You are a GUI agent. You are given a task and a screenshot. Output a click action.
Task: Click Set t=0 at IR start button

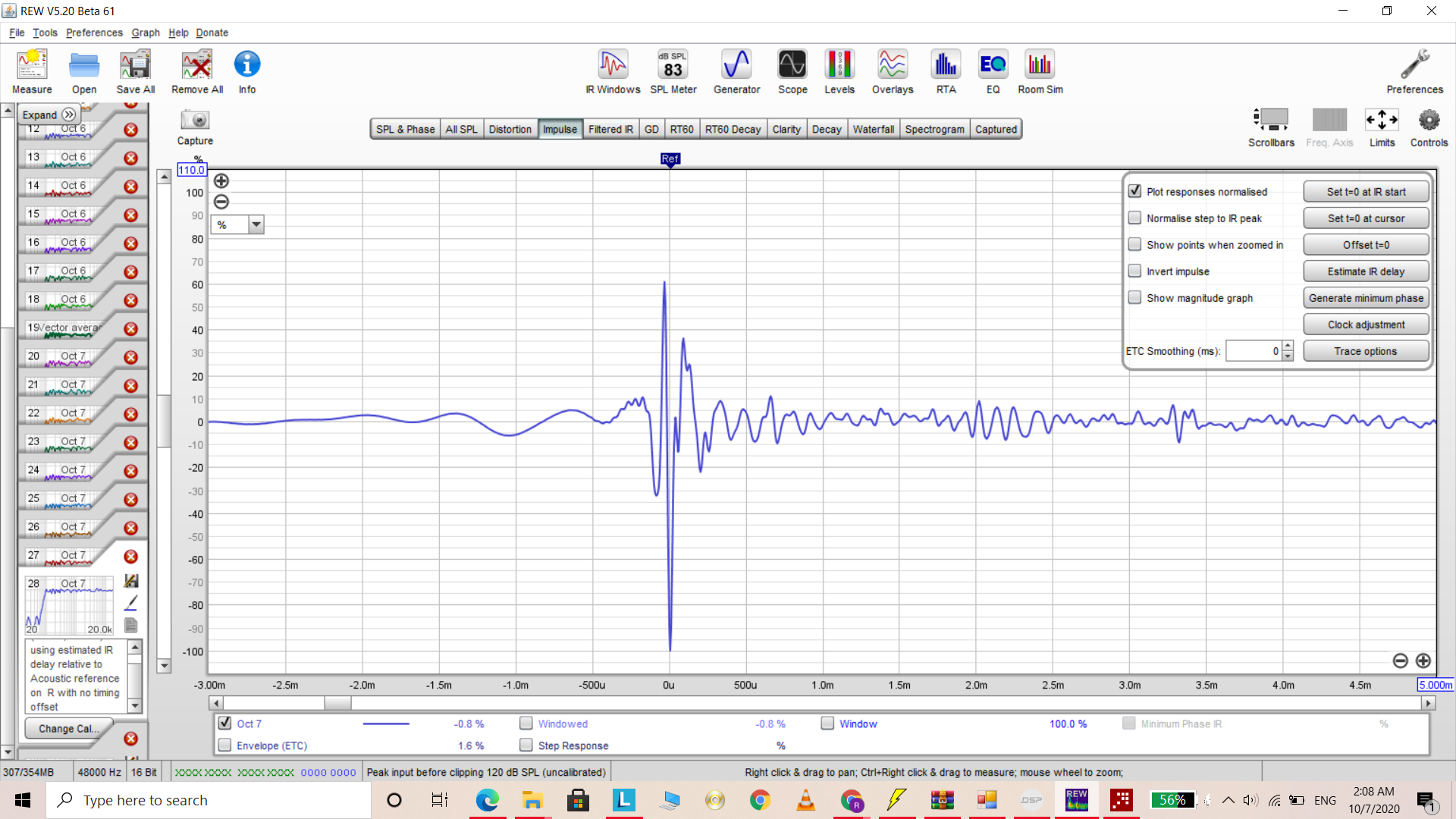point(1366,192)
